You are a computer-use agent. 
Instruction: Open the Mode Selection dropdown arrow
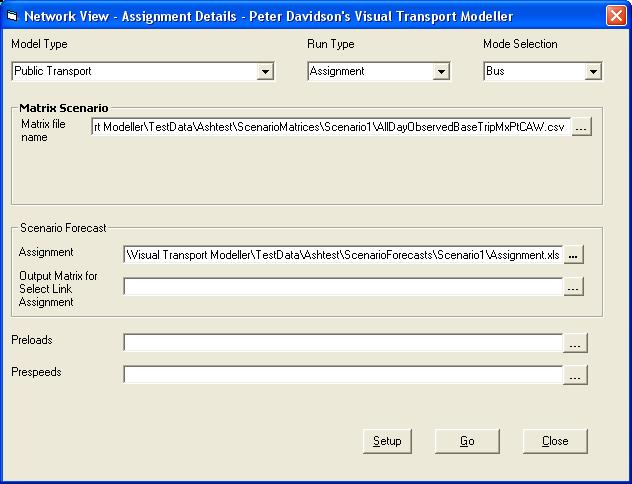pos(593,72)
